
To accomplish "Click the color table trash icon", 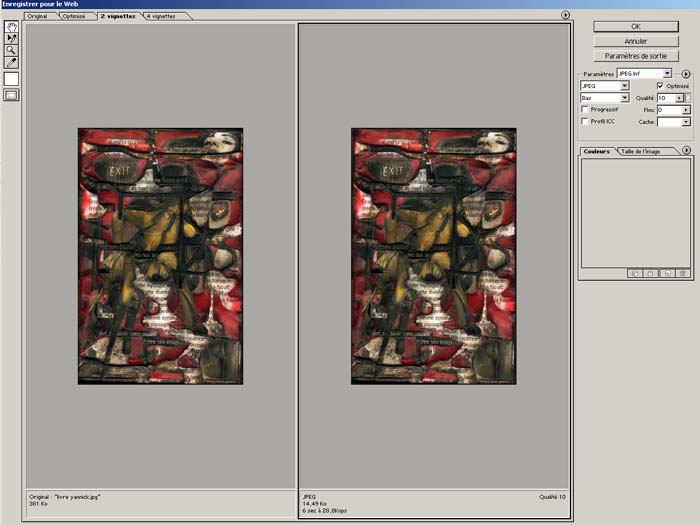I will point(683,273).
